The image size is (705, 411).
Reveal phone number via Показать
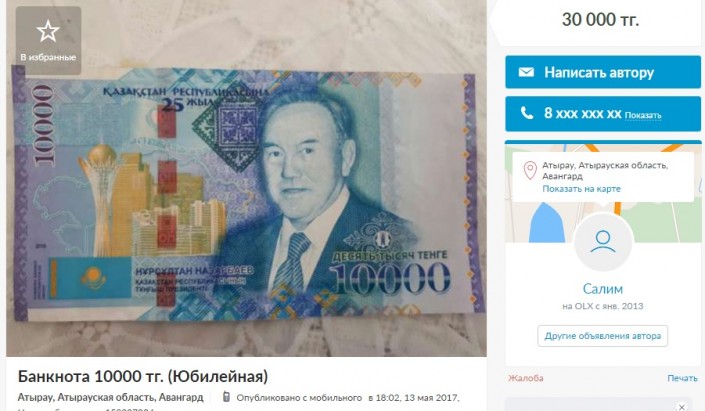tap(643, 116)
